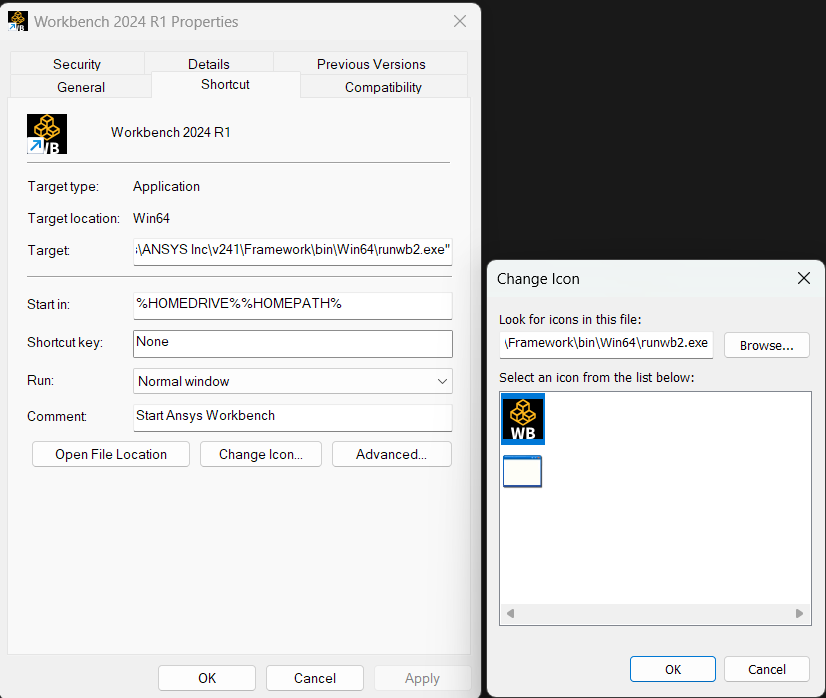This screenshot has width=826, height=698.
Task: Open the Security tab
Action: [x=77, y=64]
